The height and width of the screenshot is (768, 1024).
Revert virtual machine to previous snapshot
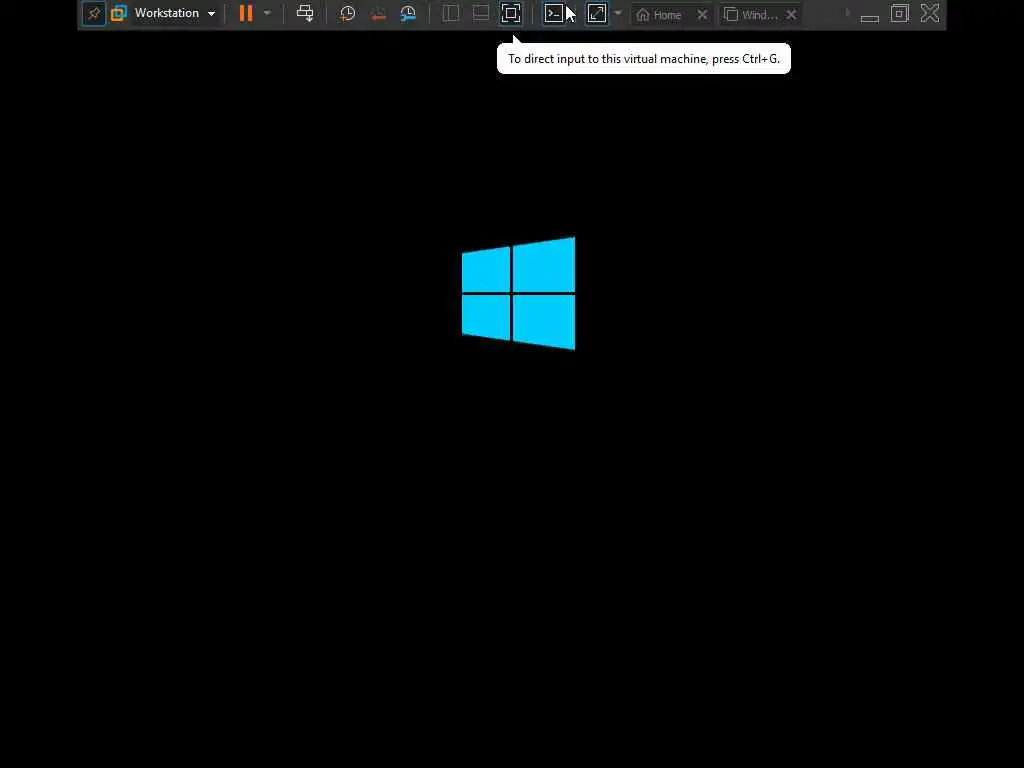[377, 14]
